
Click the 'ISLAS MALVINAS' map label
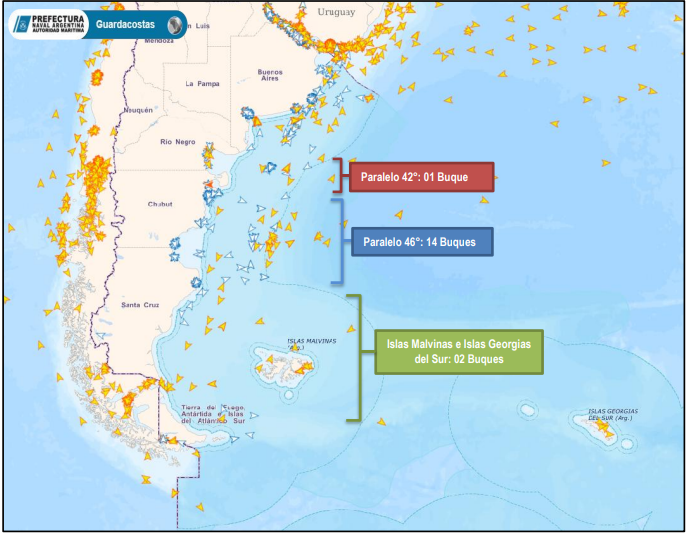(x=312, y=341)
